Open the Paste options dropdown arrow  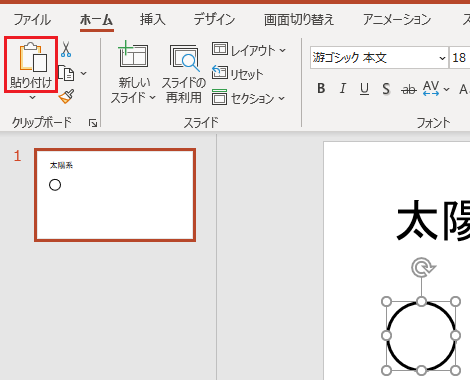32,98
